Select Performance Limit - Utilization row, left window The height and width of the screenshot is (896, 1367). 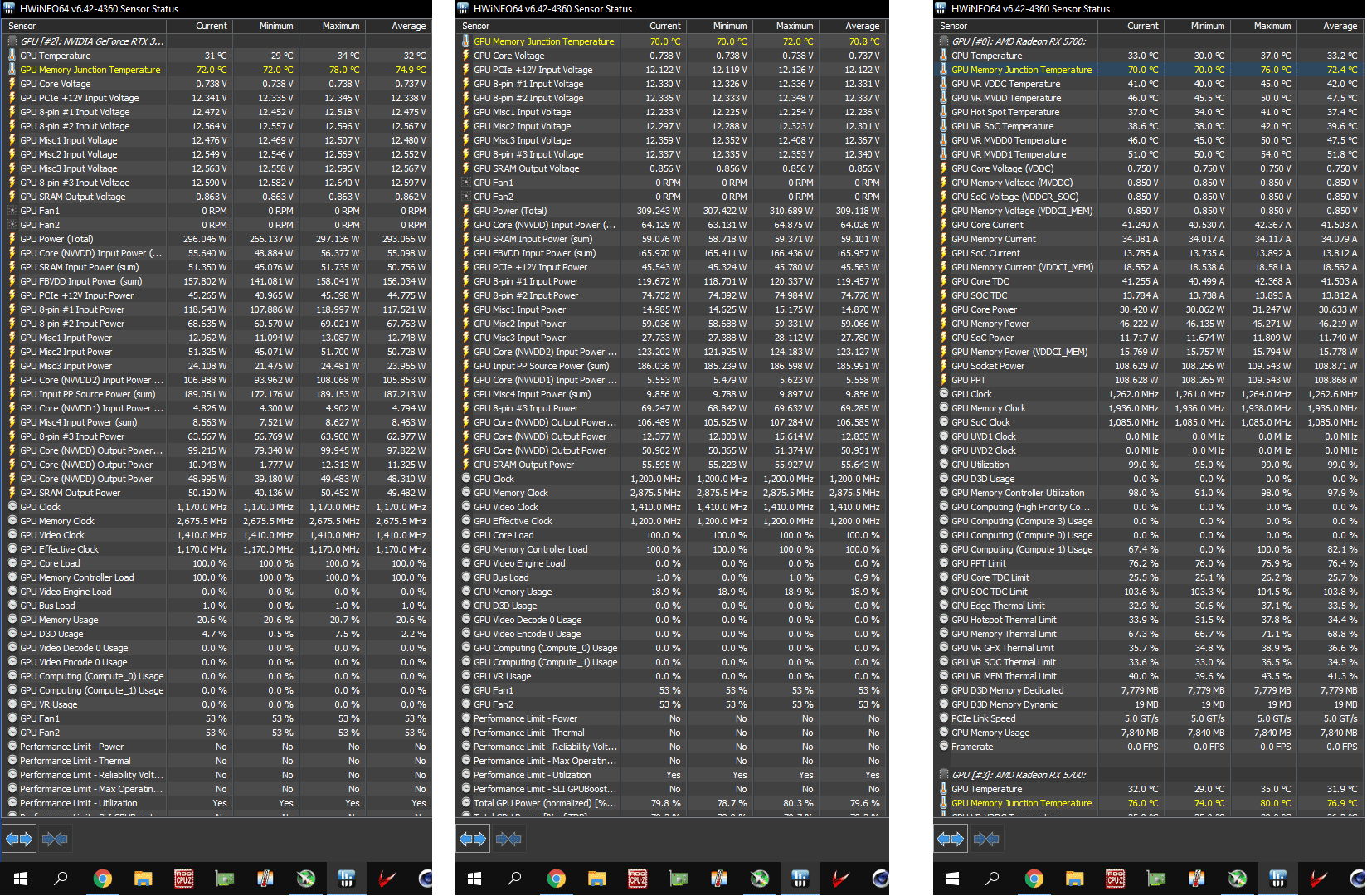[216, 803]
